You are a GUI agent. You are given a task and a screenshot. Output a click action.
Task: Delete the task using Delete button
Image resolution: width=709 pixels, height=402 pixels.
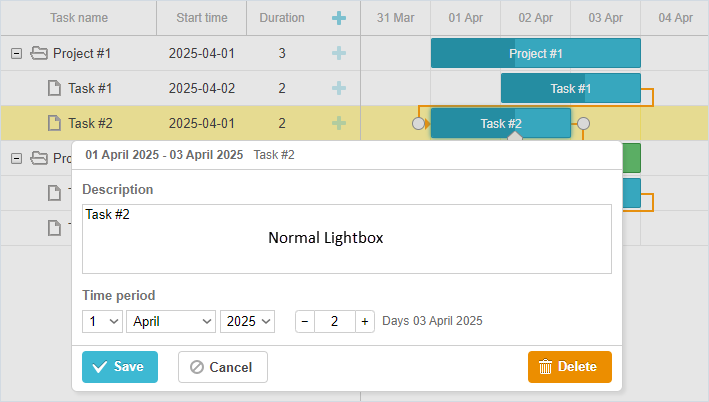tap(569, 367)
